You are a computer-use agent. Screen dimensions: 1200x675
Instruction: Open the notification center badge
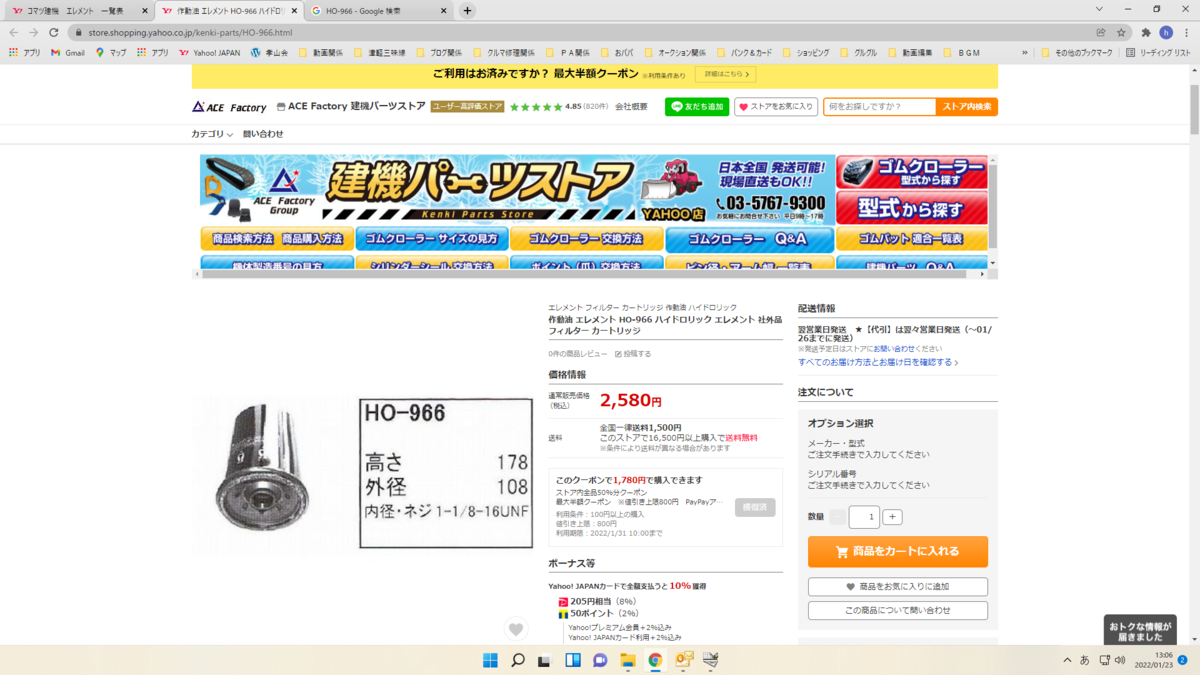click(1182, 660)
